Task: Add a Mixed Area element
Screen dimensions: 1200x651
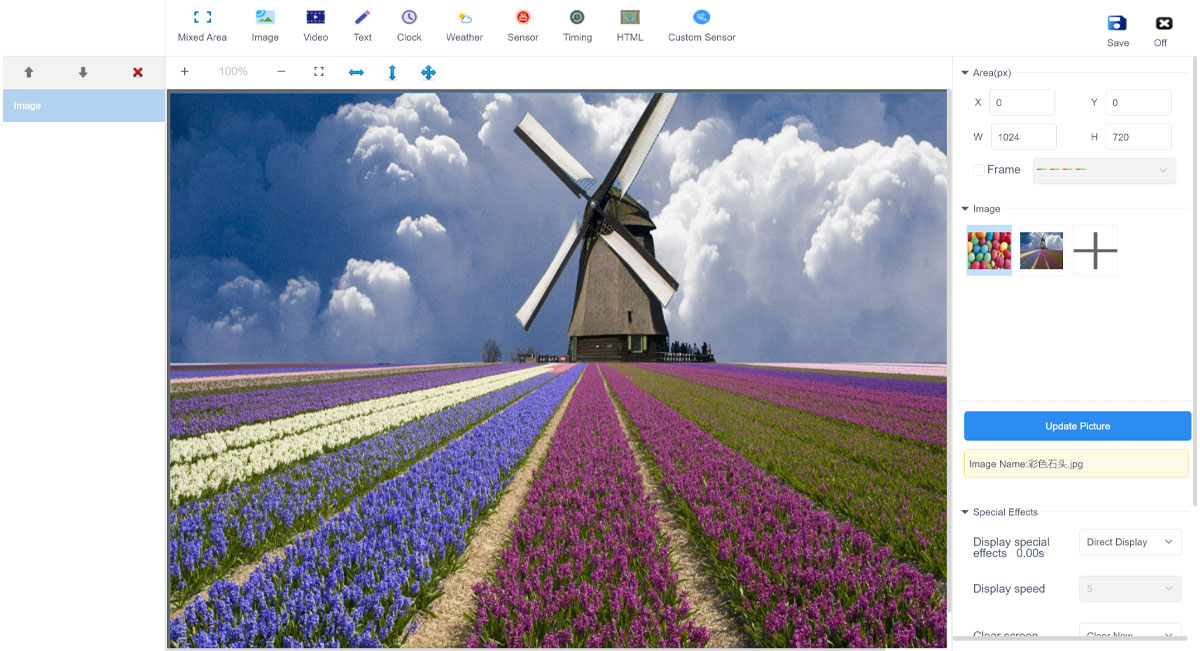Action: 202,26
